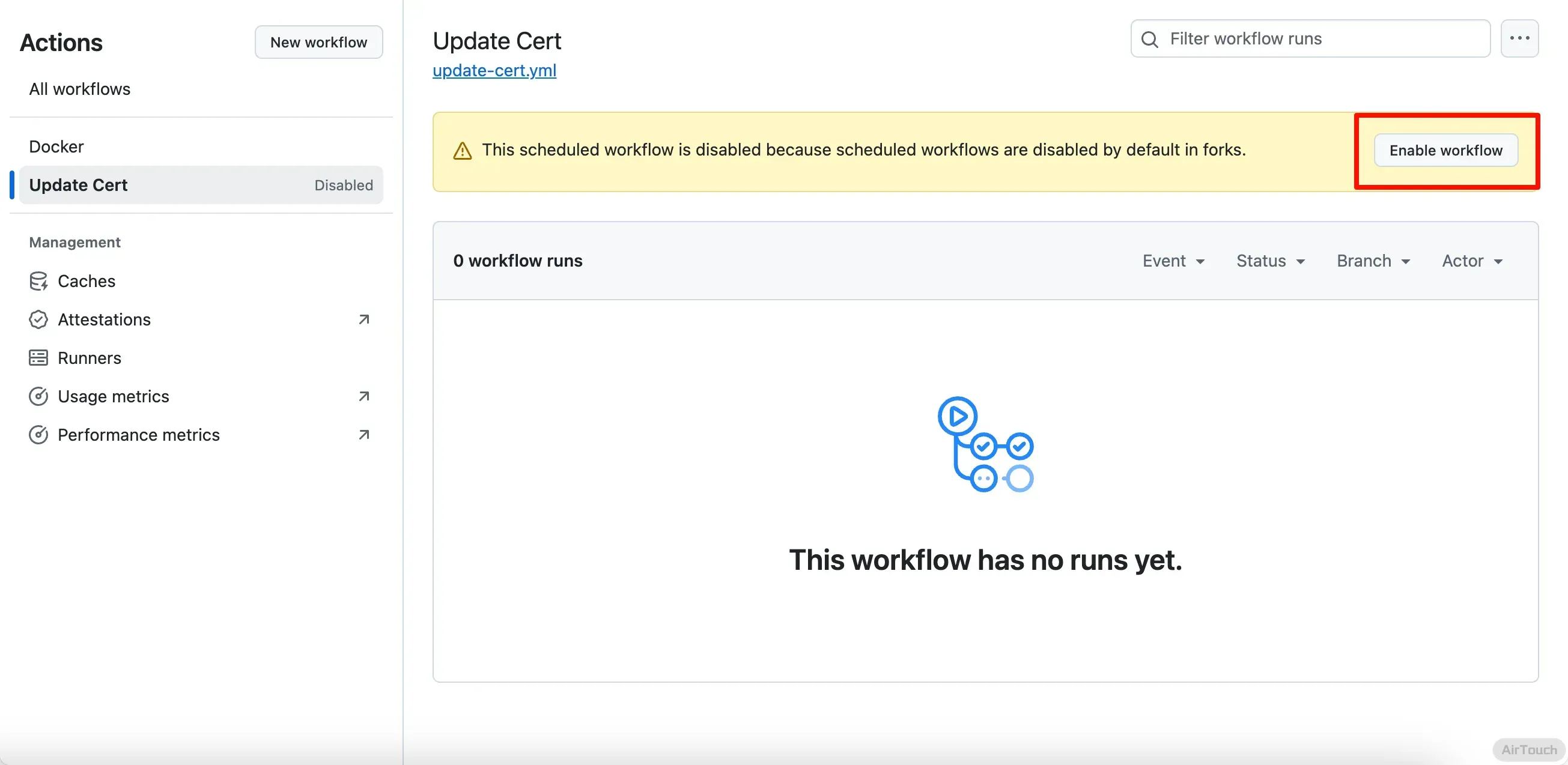This screenshot has height=765, width=1568.
Task: Click external arrow next to Performance metrics
Action: coord(364,435)
